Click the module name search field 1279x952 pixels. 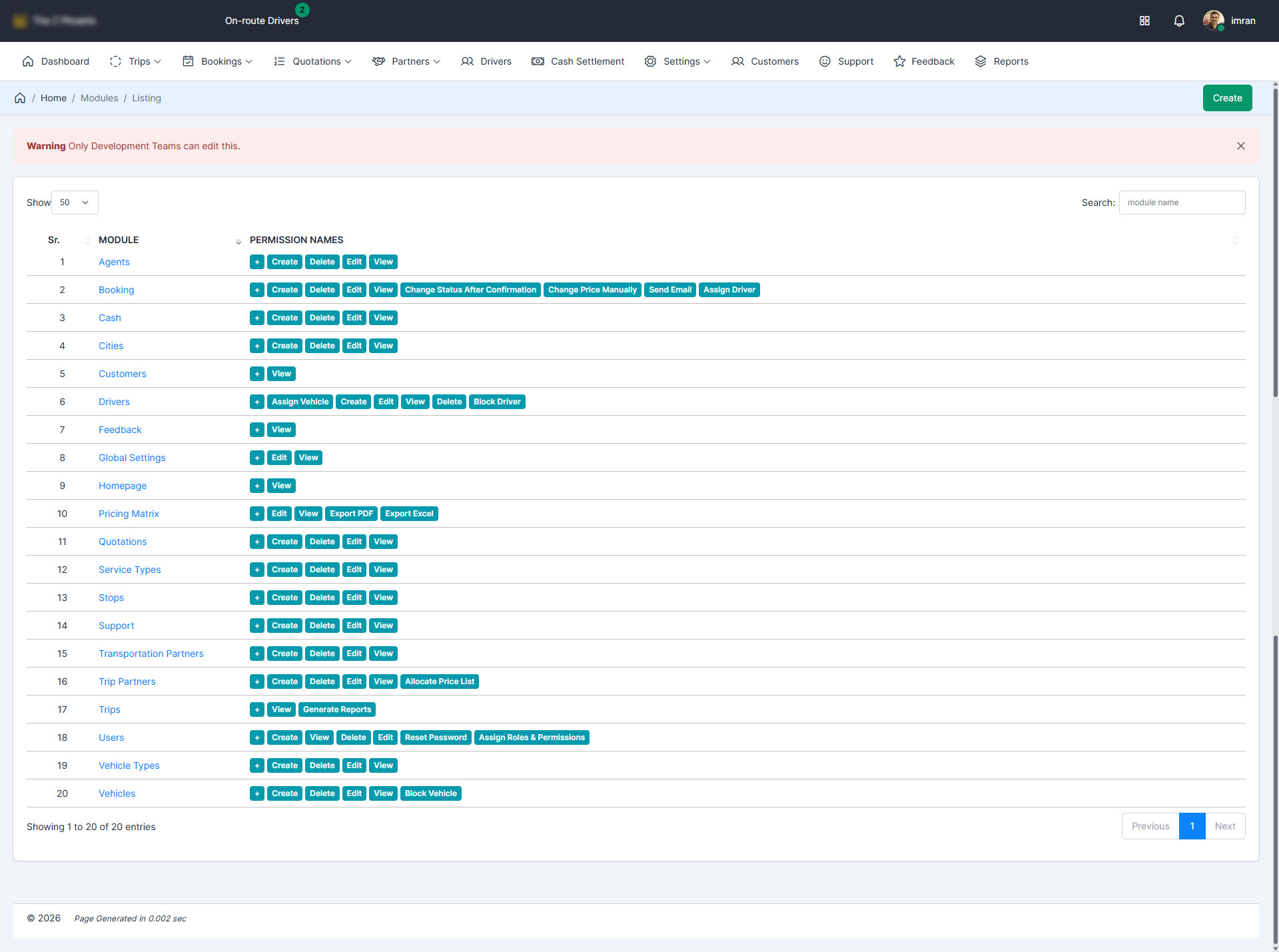coord(1181,203)
